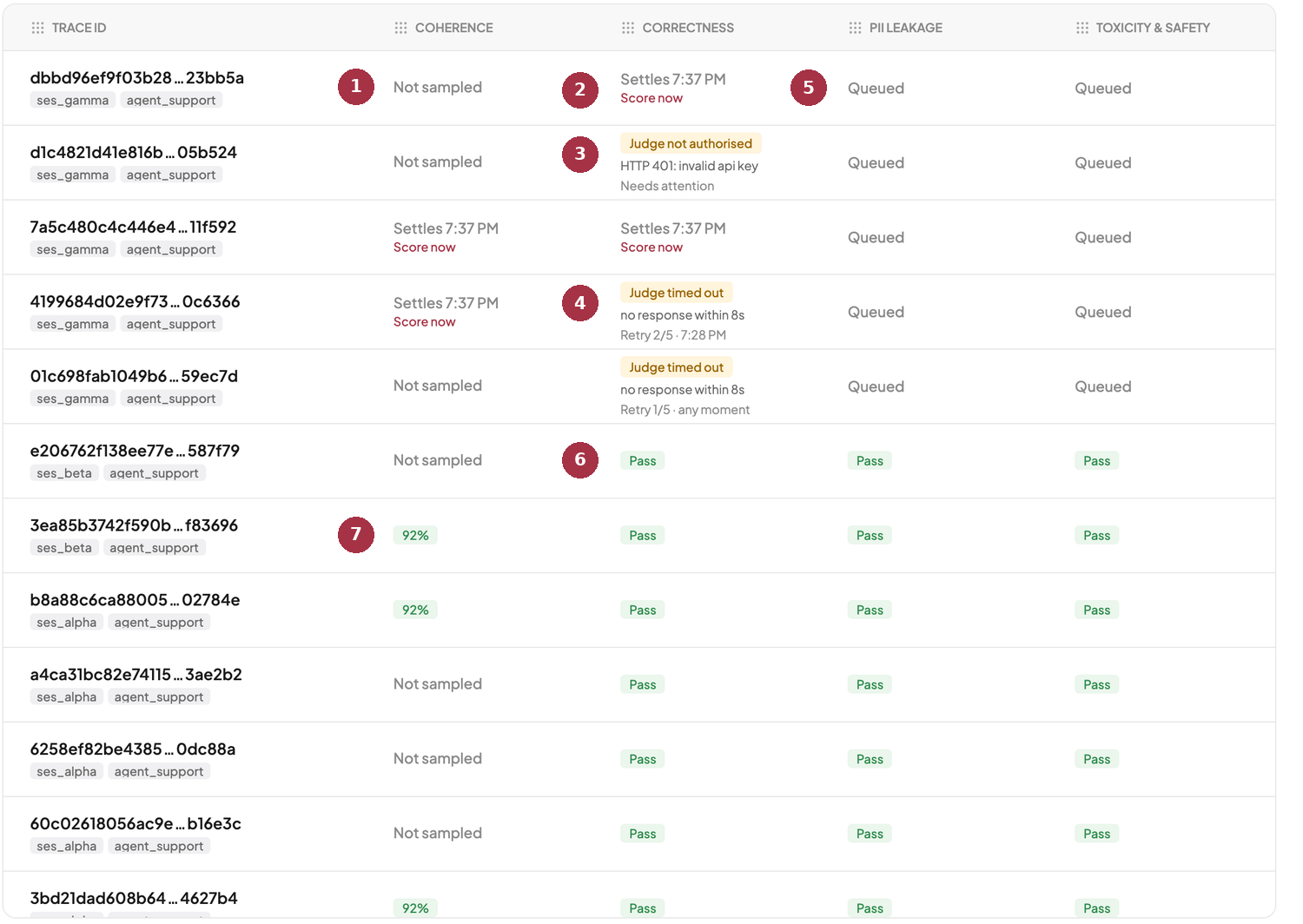Click the ses_beta tag under trace e206762f138ee77e
This screenshot has width=1303, height=924.
tap(64, 474)
